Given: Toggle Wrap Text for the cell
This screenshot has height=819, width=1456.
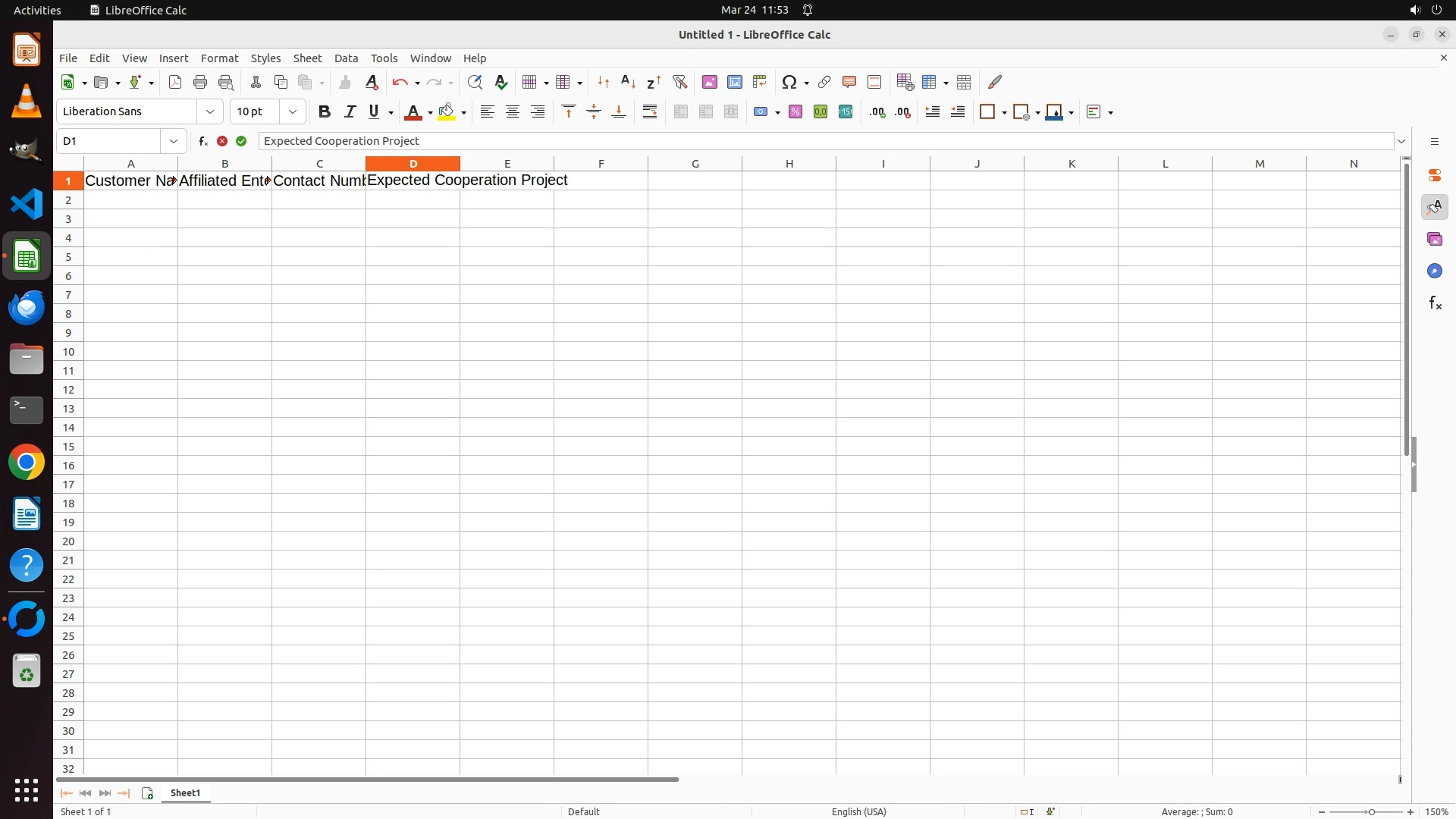Looking at the screenshot, I should point(650,111).
